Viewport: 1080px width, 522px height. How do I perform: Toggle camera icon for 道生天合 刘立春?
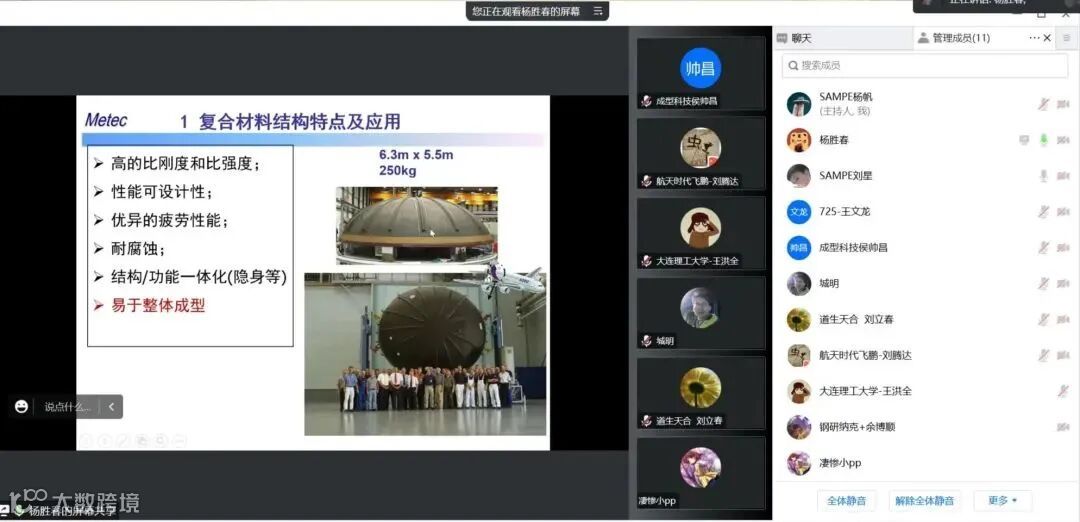click(1063, 319)
